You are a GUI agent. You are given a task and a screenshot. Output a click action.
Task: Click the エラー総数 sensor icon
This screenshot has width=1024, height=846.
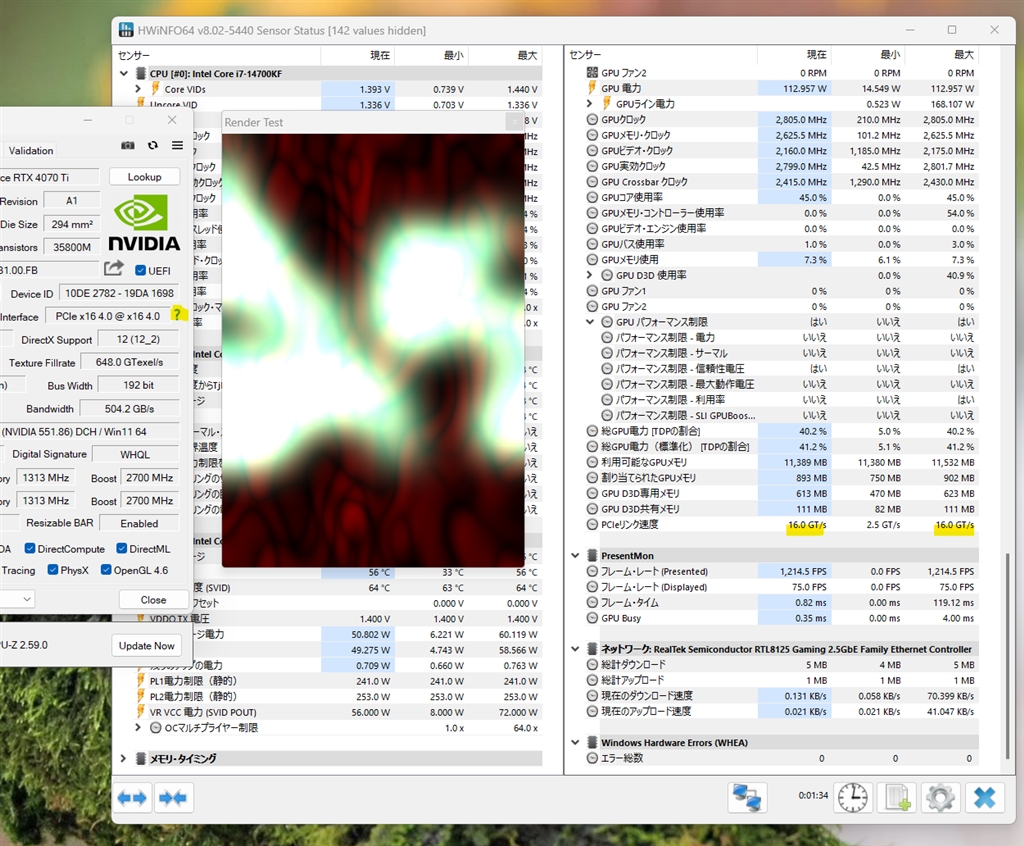click(592, 758)
